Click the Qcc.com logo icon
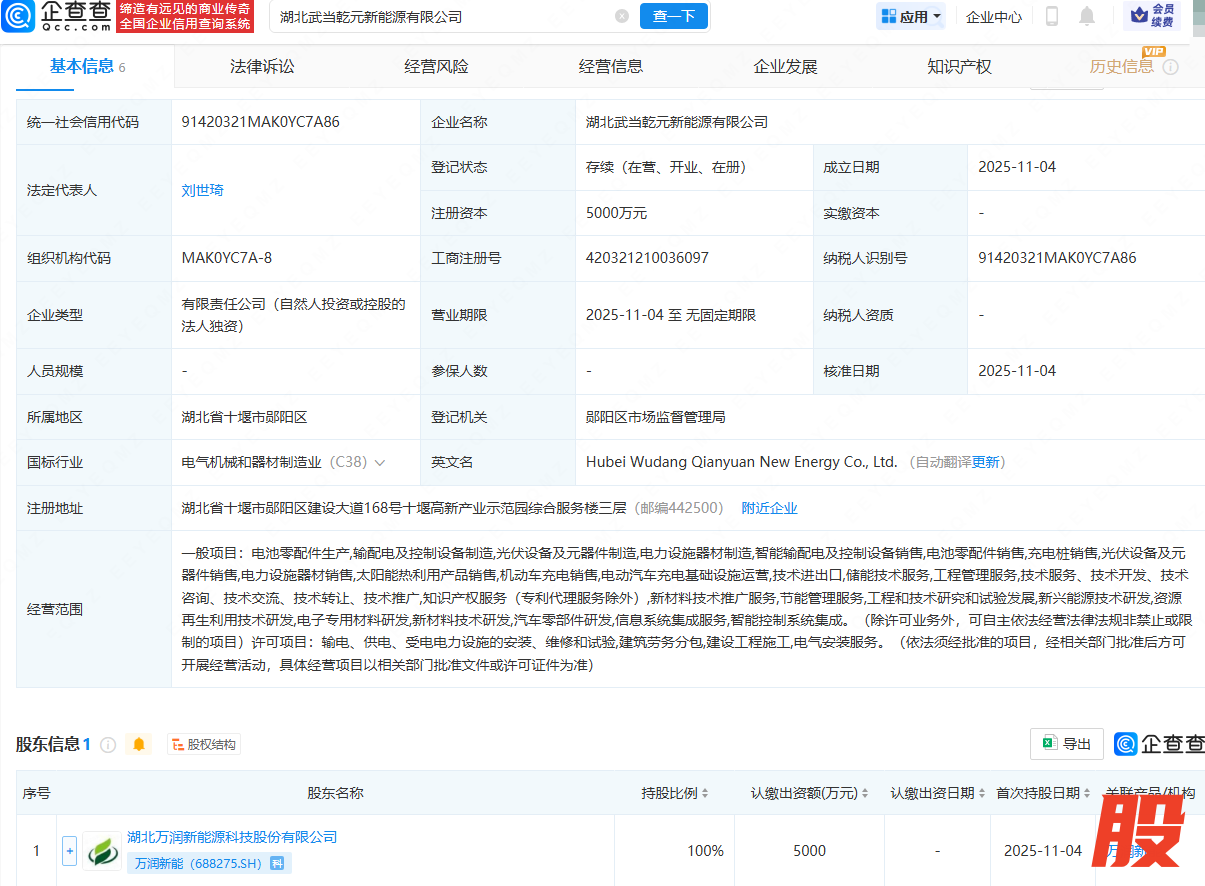This screenshot has width=1205, height=886. click(20, 16)
